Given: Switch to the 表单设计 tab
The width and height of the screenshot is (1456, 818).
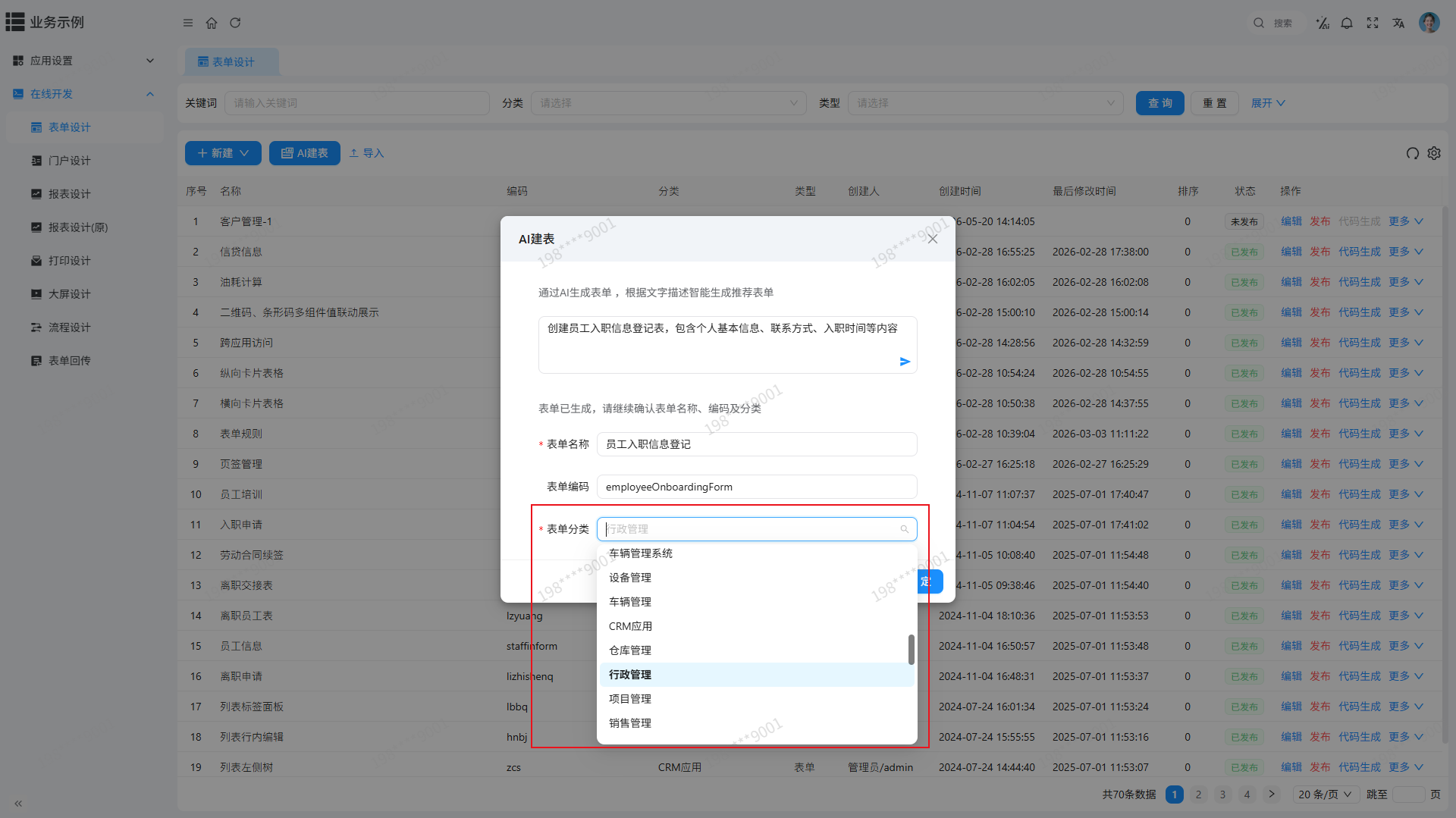Looking at the screenshot, I should [x=232, y=61].
